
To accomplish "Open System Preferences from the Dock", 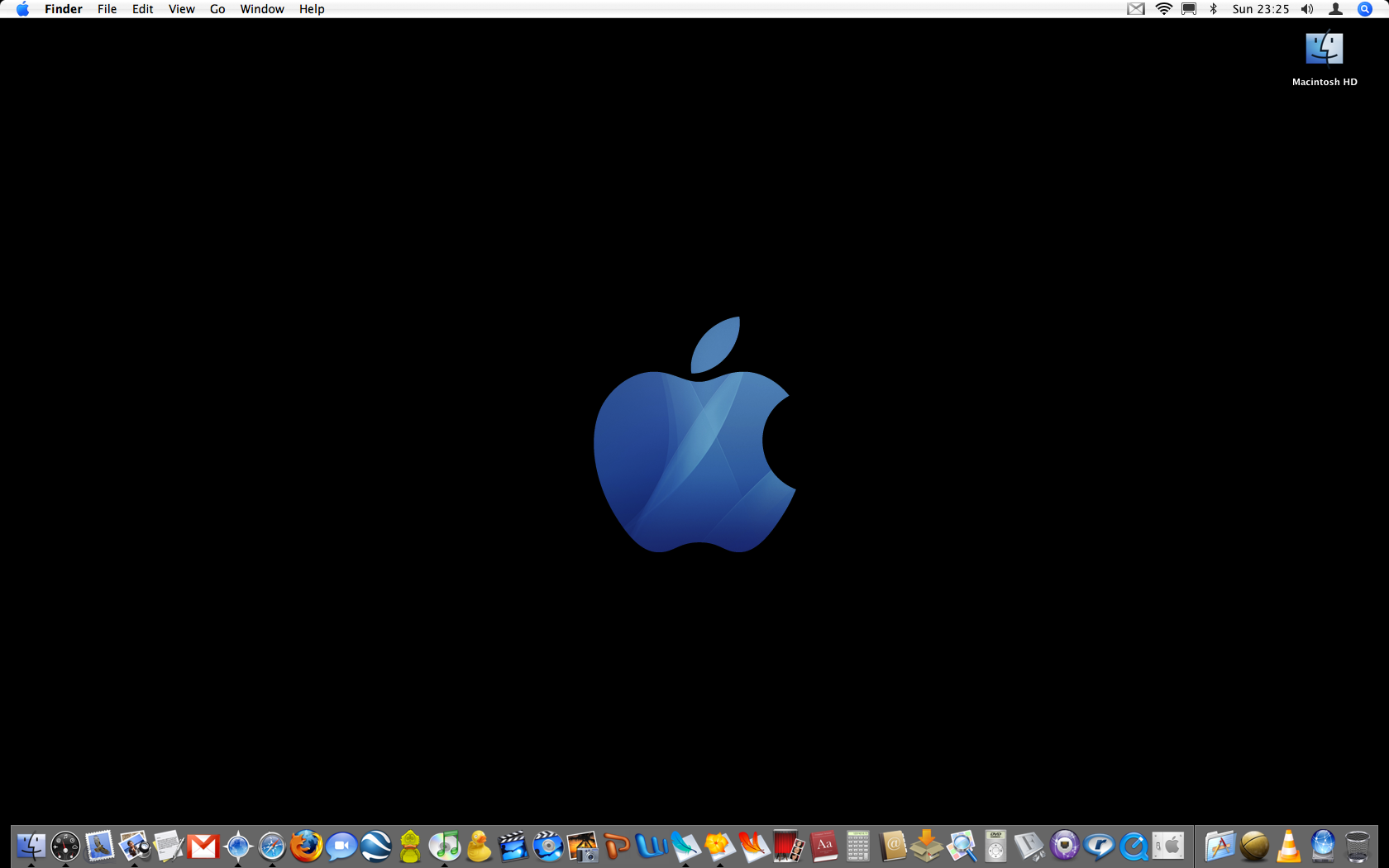I will pyautogui.click(x=1168, y=846).
